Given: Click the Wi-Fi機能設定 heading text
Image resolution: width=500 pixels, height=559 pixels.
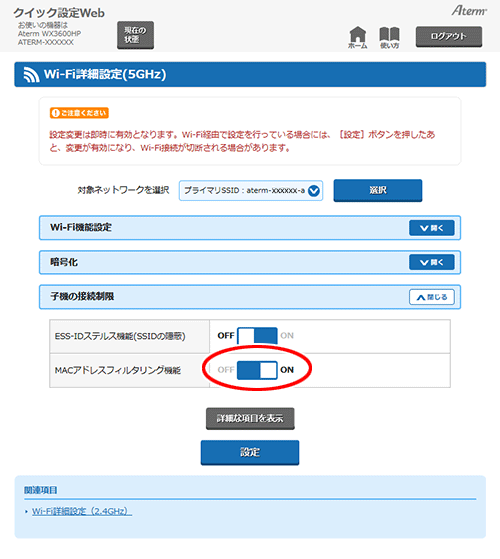Looking at the screenshot, I should (81, 227).
